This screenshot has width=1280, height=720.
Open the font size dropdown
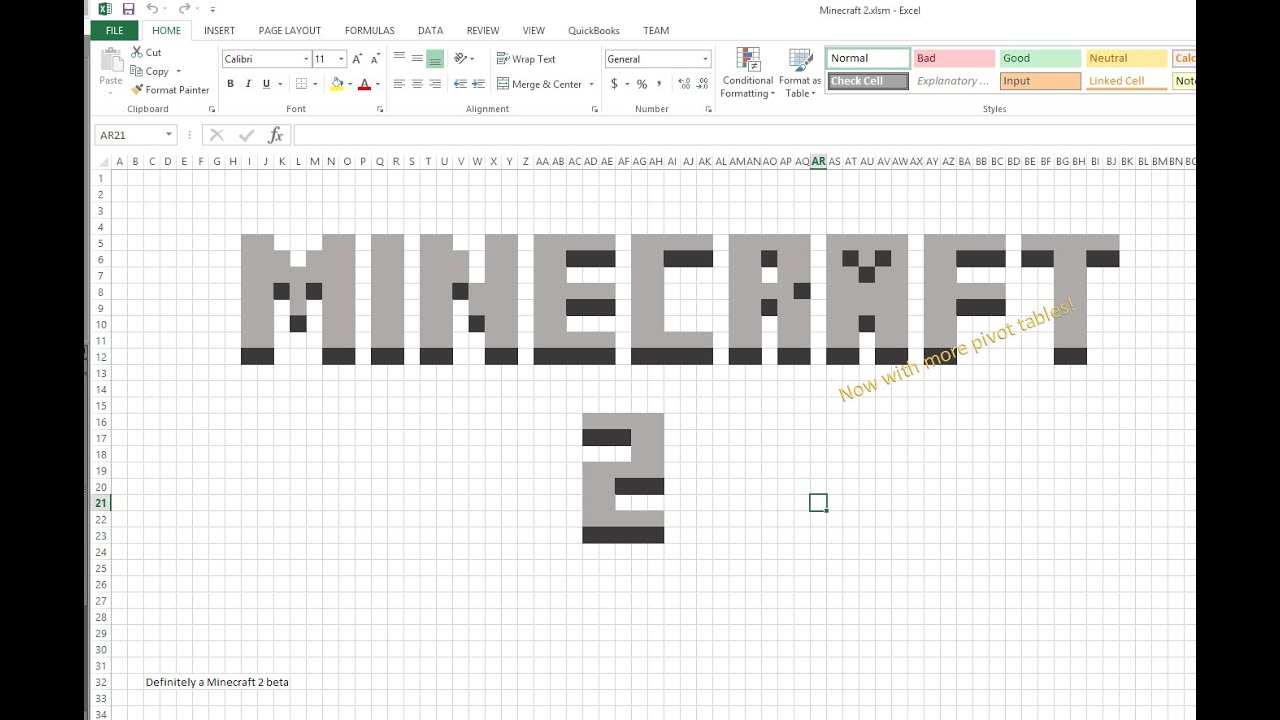click(x=341, y=59)
